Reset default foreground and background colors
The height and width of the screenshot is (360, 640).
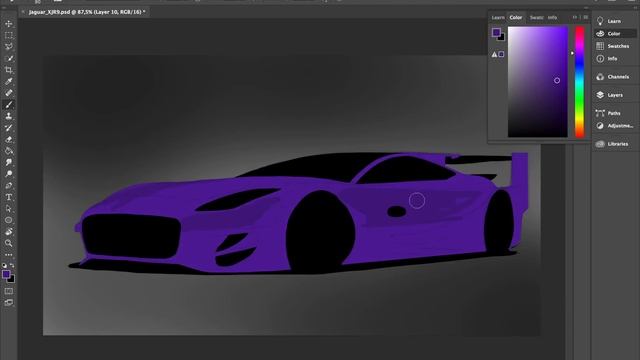[4, 265]
